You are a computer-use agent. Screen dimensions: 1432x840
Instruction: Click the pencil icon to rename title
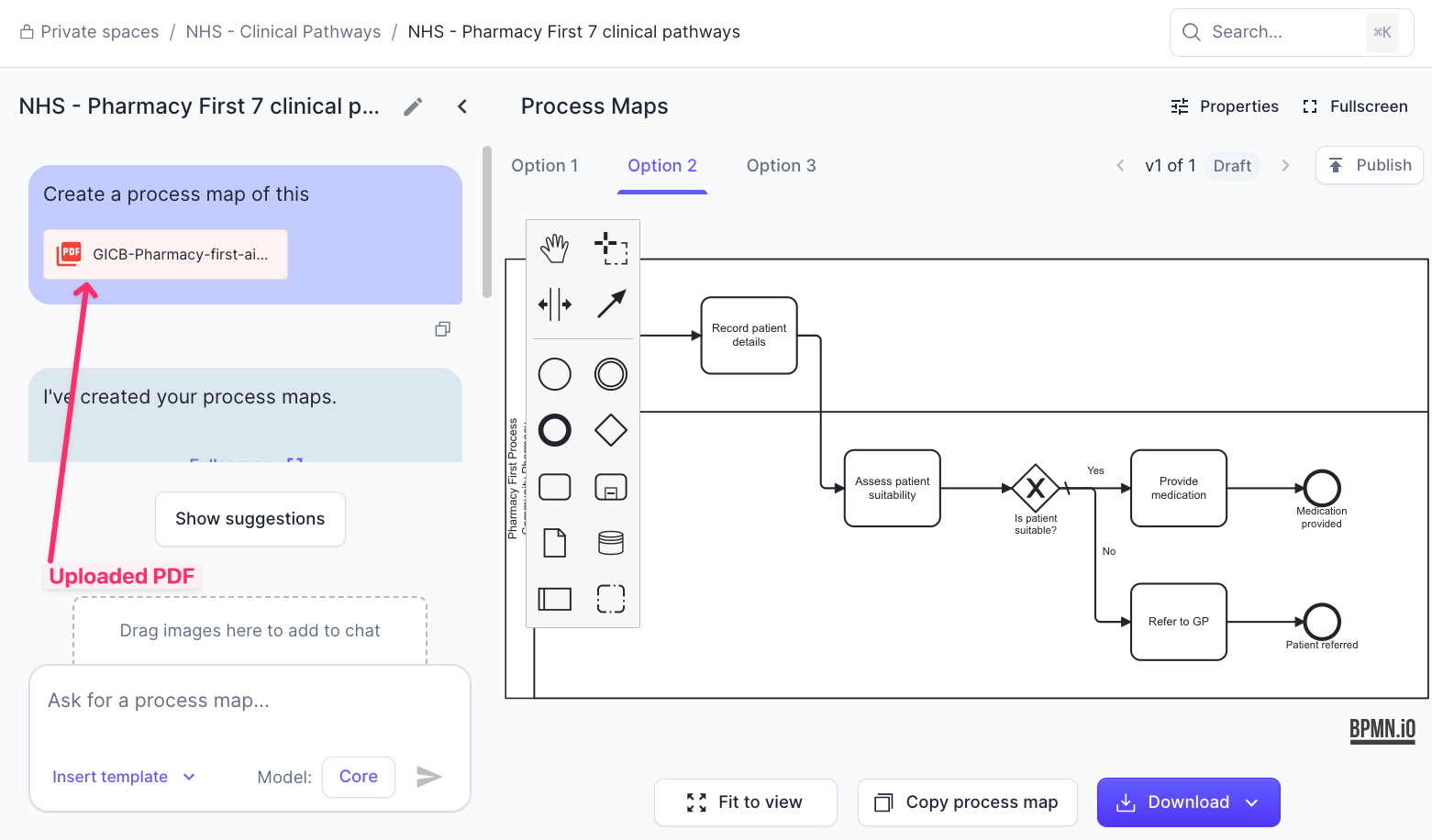pyautogui.click(x=413, y=107)
